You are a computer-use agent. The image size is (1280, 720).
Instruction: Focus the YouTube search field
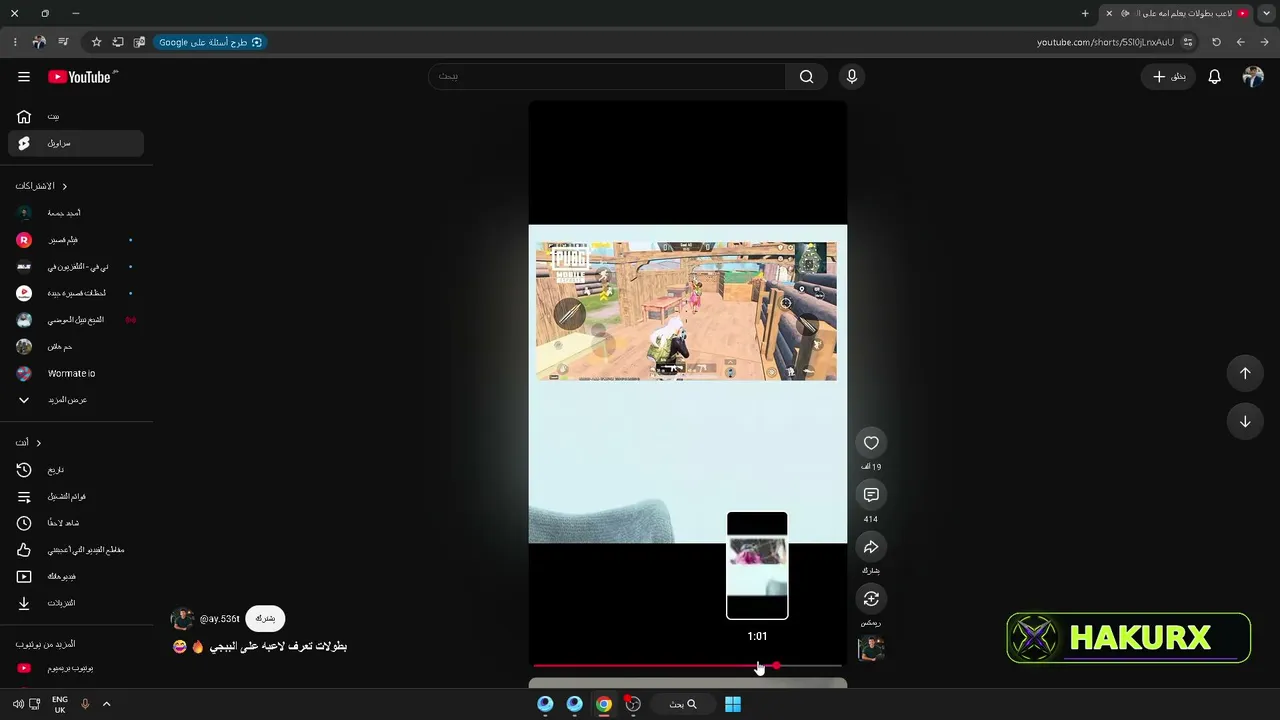607,77
